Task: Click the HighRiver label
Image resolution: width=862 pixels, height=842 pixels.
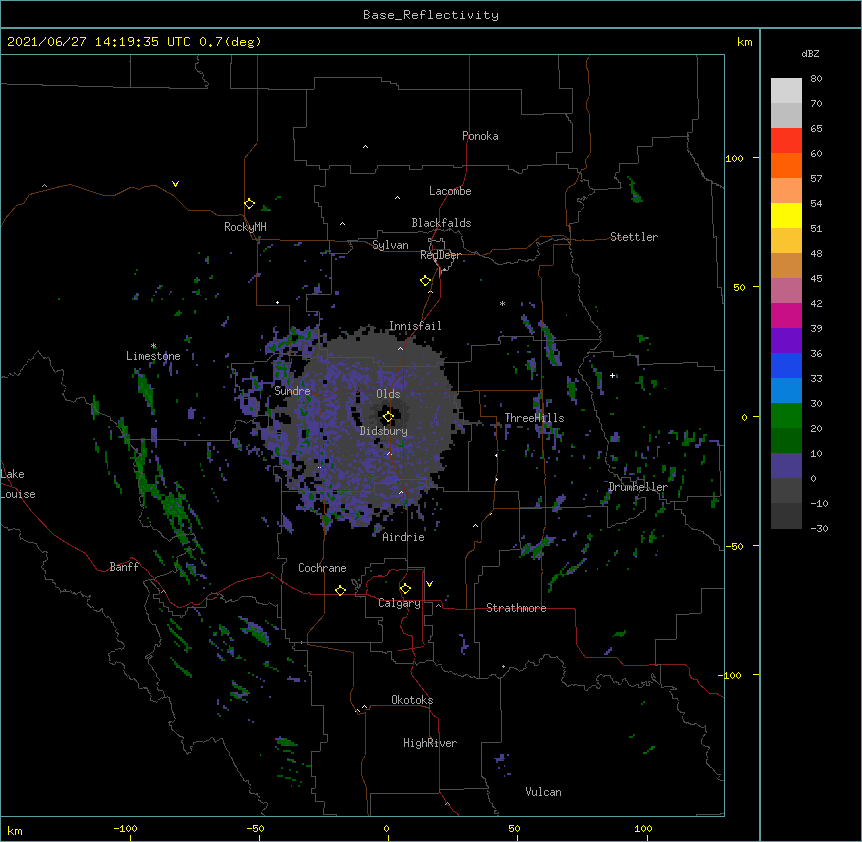Action: click(x=430, y=743)
